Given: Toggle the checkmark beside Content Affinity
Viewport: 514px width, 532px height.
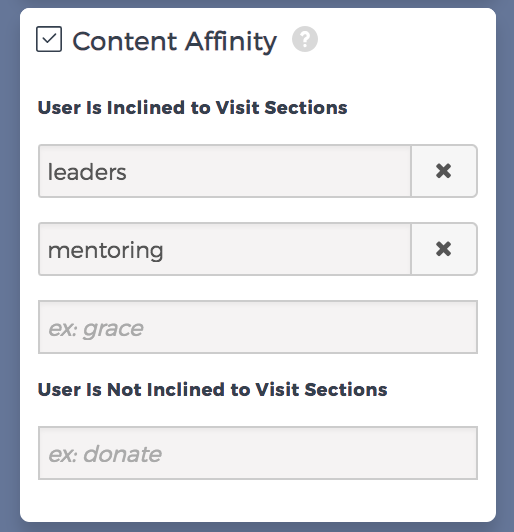Looking at the screenshot, I should point(49,39).
